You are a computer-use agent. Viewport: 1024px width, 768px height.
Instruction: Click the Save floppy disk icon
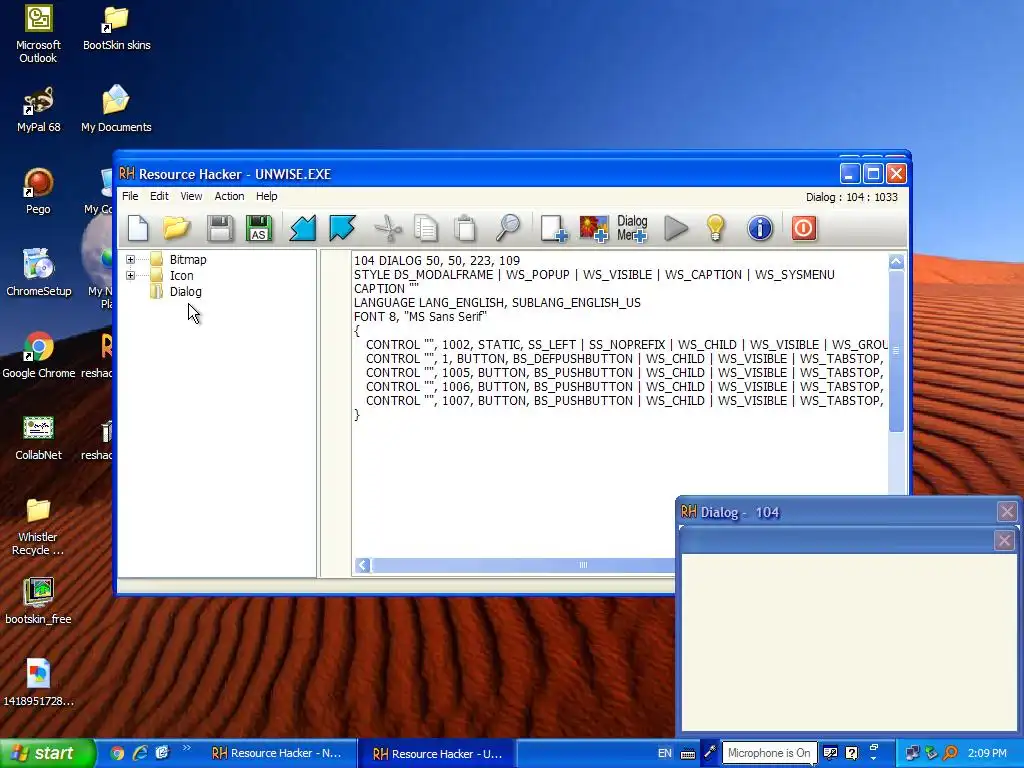[219, 228]
